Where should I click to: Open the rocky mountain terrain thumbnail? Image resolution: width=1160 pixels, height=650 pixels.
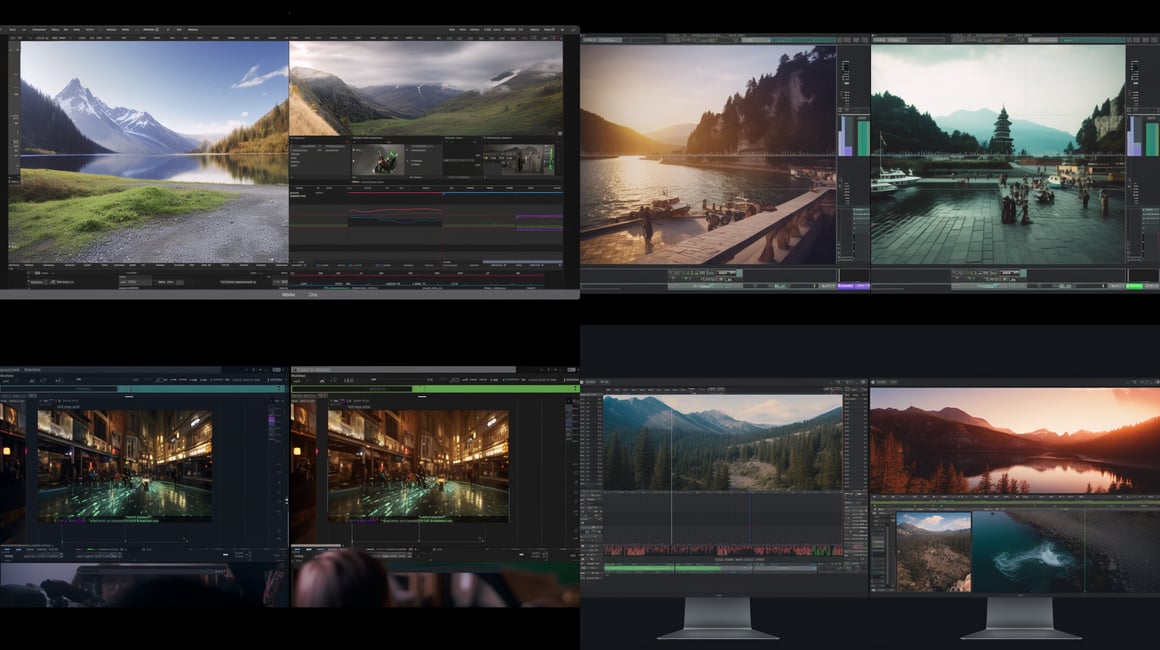[x=934, y=552]
